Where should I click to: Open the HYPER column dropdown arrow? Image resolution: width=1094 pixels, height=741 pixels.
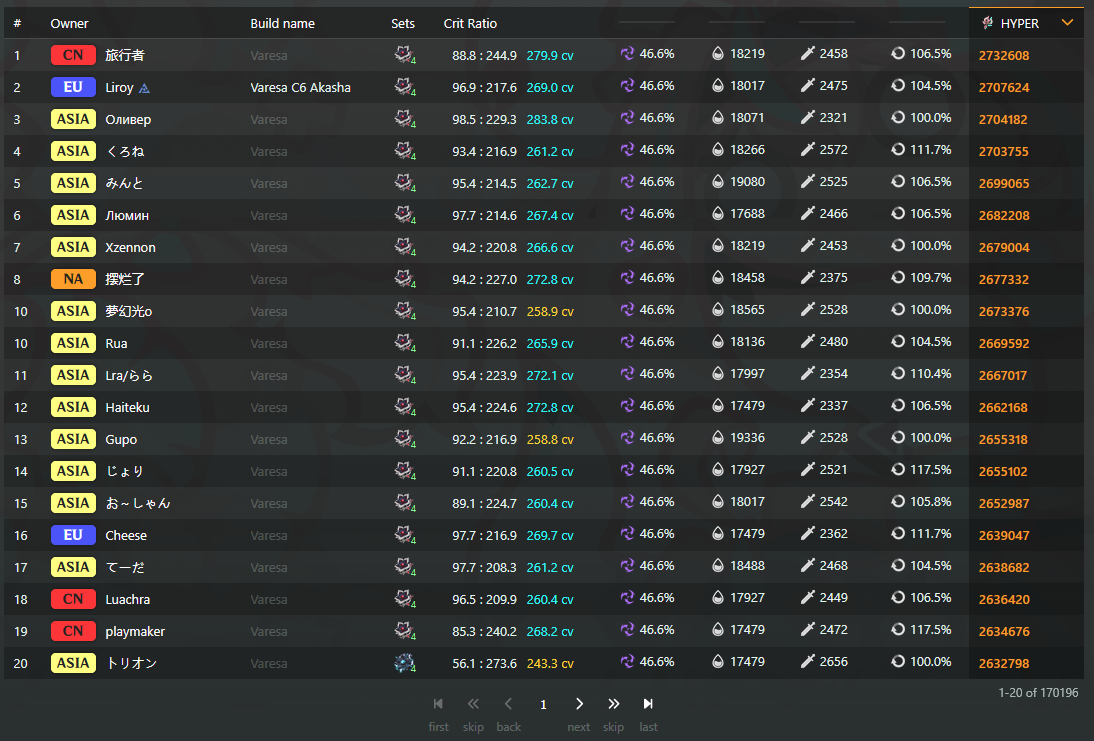tap(1067, 23)
